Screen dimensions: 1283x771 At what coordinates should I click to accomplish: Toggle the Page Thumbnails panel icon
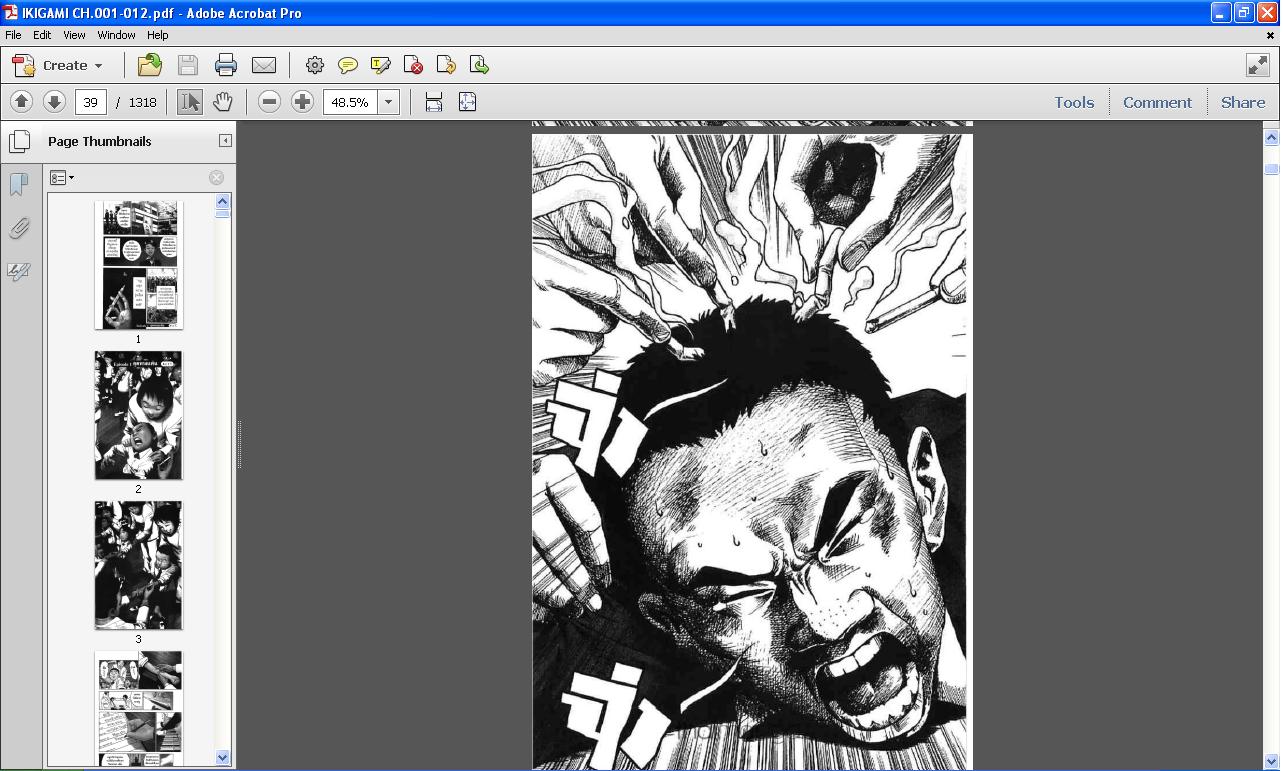[x=19, y=141]
